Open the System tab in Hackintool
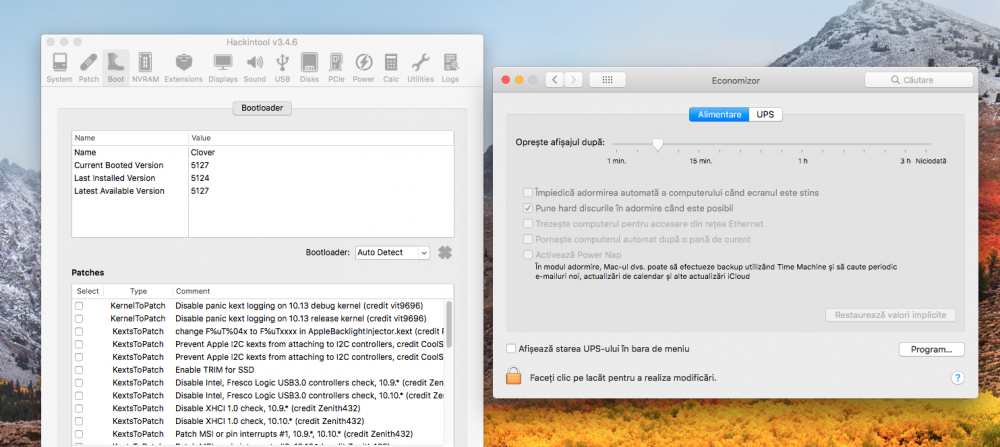This screenshot has width=1000, height=447. [59, 68]
